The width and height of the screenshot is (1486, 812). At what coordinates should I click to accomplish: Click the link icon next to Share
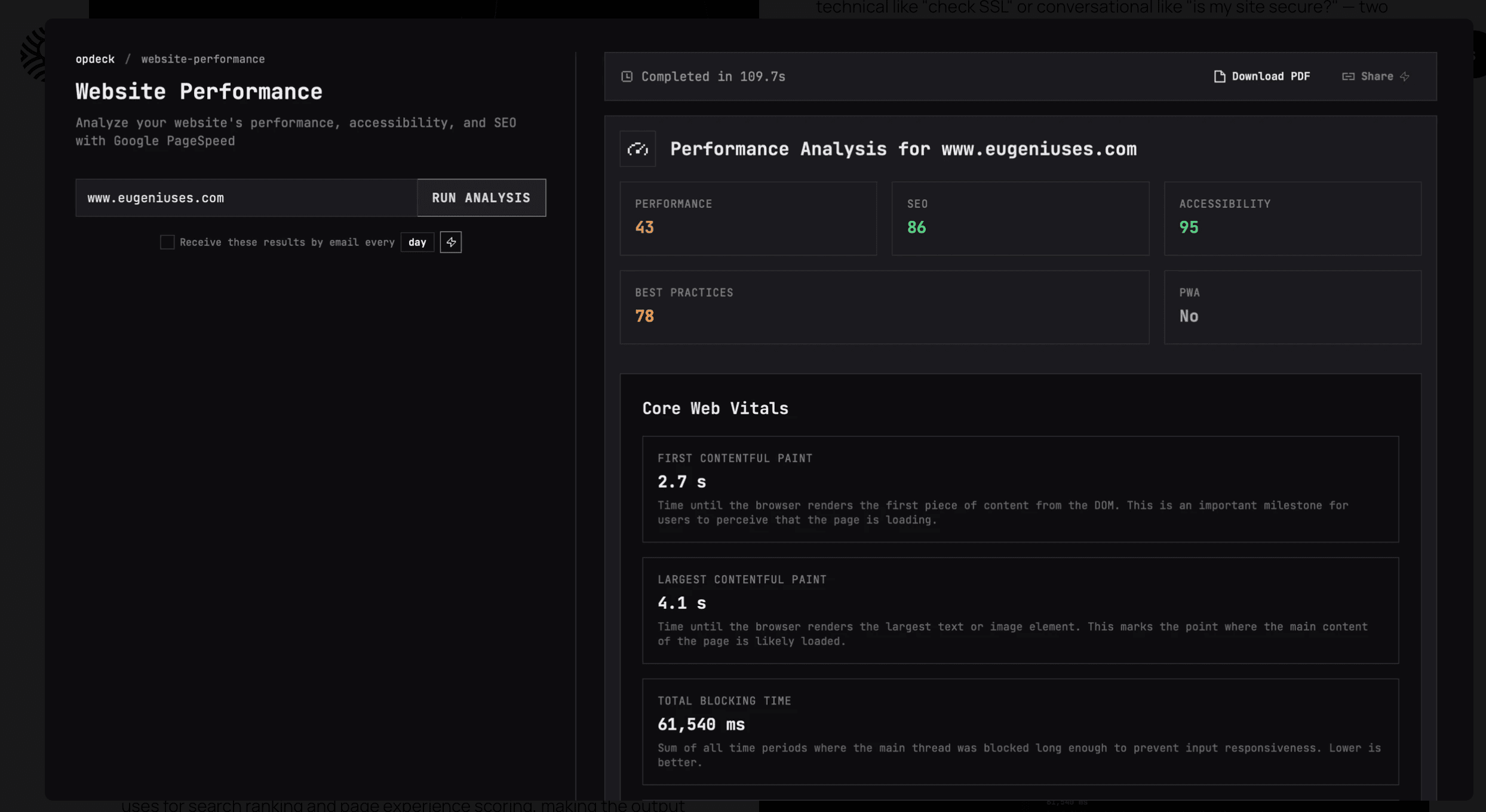[1349, 76]
